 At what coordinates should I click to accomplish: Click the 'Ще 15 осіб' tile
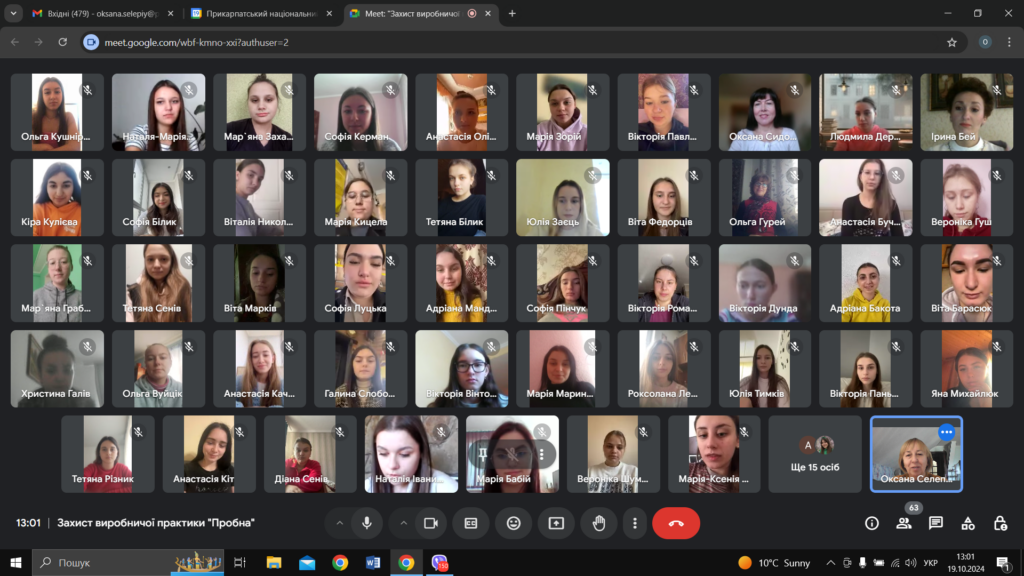point(815,453)
